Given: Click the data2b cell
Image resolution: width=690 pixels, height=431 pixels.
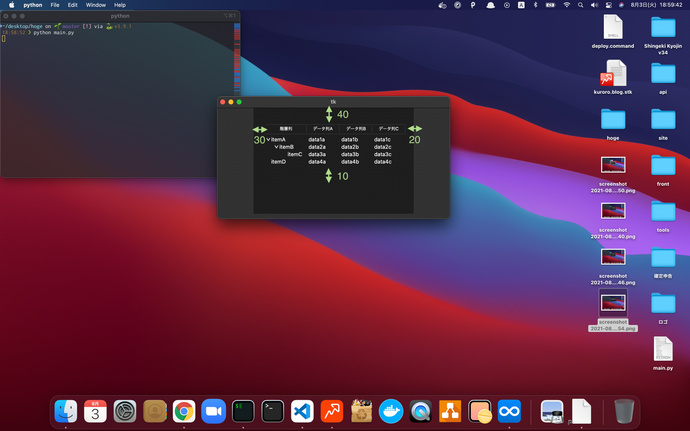Looking at the screenshot, I should click(350, 147).
